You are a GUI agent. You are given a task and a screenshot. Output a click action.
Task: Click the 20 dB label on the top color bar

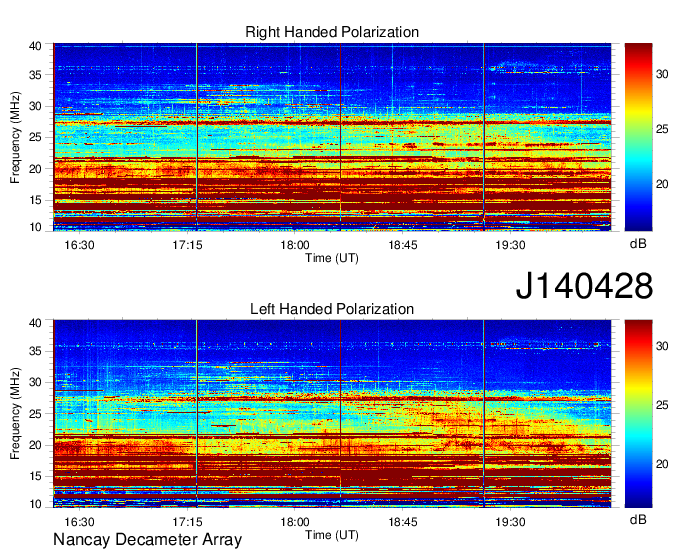pos(662,184)
